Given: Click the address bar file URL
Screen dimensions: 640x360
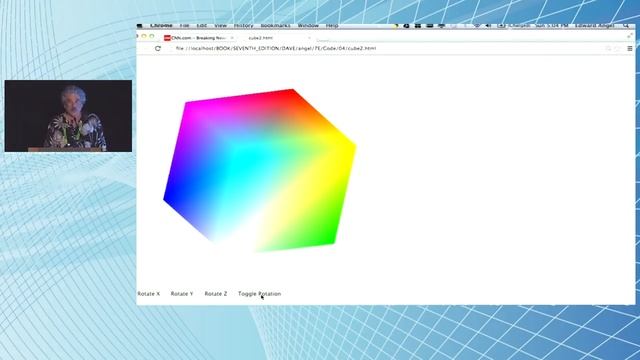Looking at the screenshot, I should coord(276,48).
